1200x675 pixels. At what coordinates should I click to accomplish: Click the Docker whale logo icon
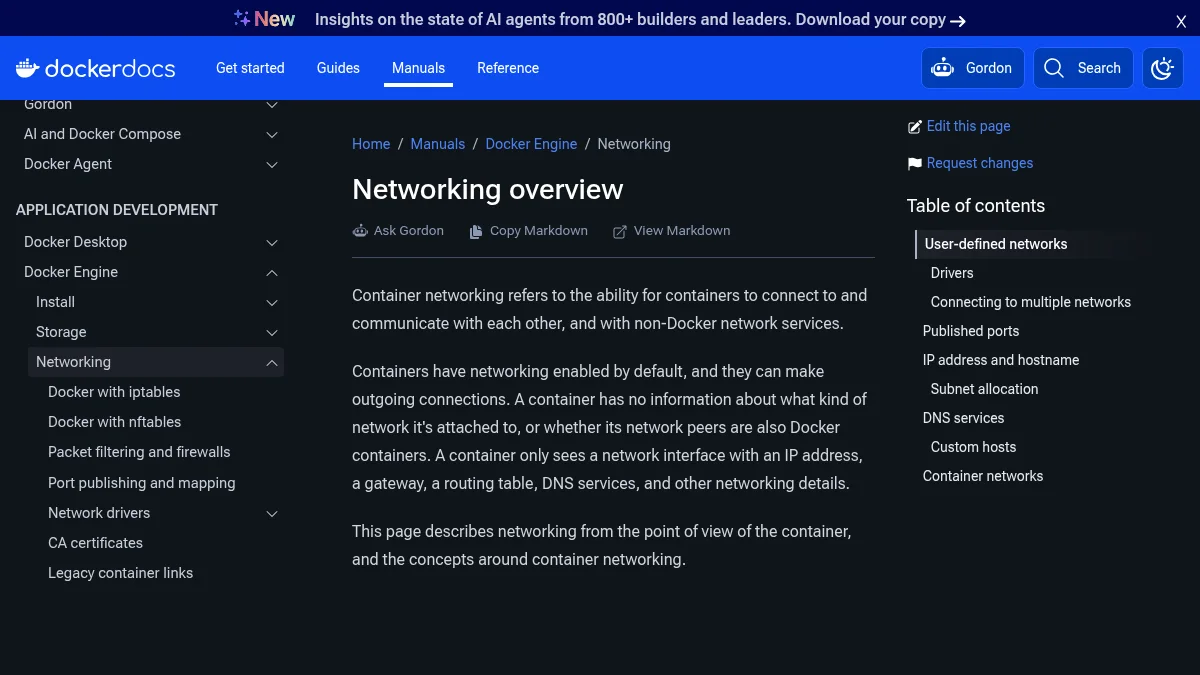pos(27,68)
